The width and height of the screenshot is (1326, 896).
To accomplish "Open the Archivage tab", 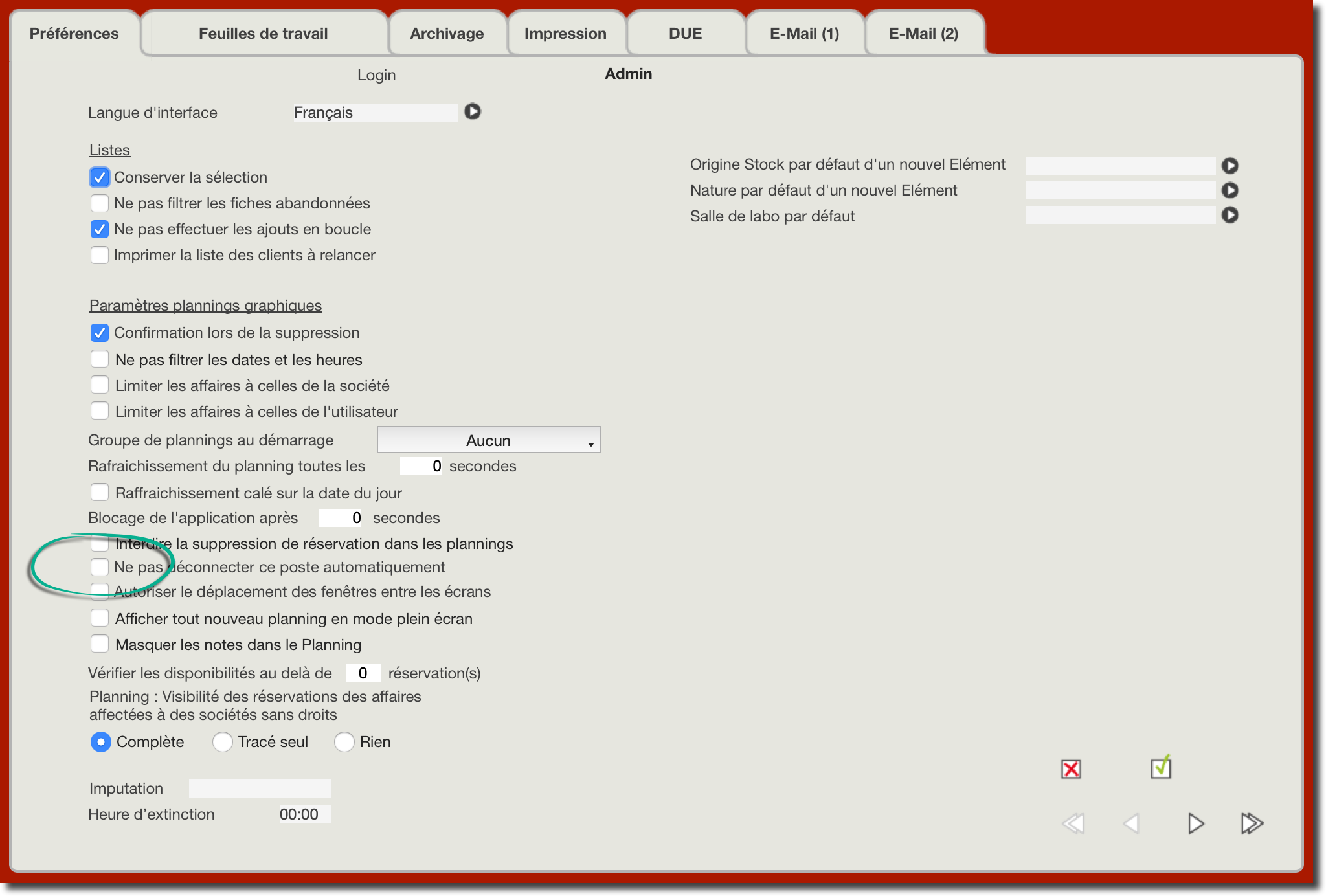I will coord(447,34).
